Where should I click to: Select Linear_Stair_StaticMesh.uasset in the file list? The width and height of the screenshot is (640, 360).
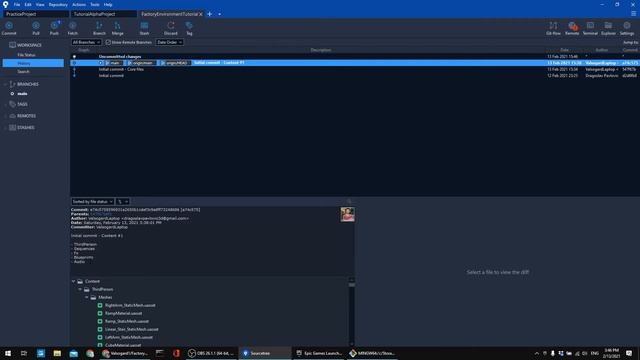(x=131, y=329)
